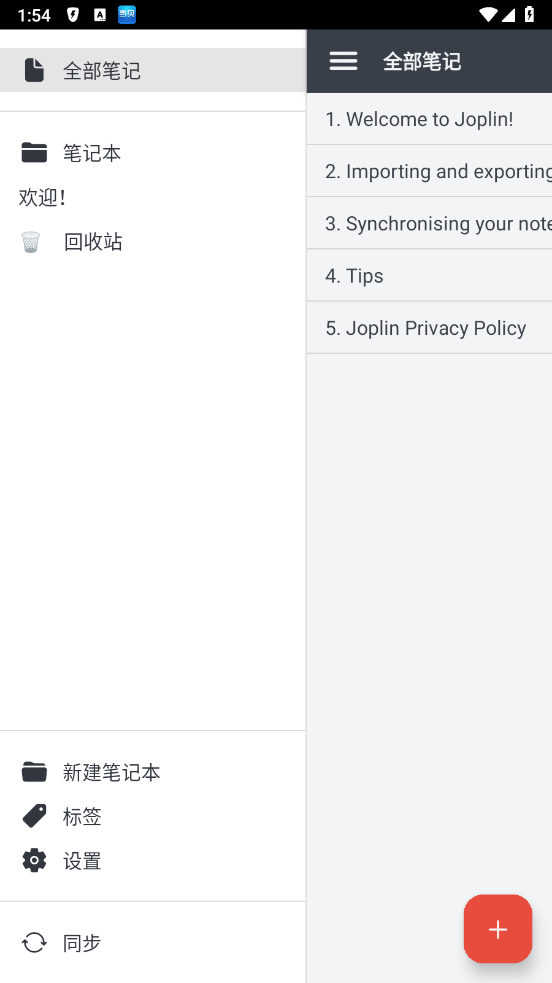
Task: Tap the red plus floating button
Action: pos(498,929)
